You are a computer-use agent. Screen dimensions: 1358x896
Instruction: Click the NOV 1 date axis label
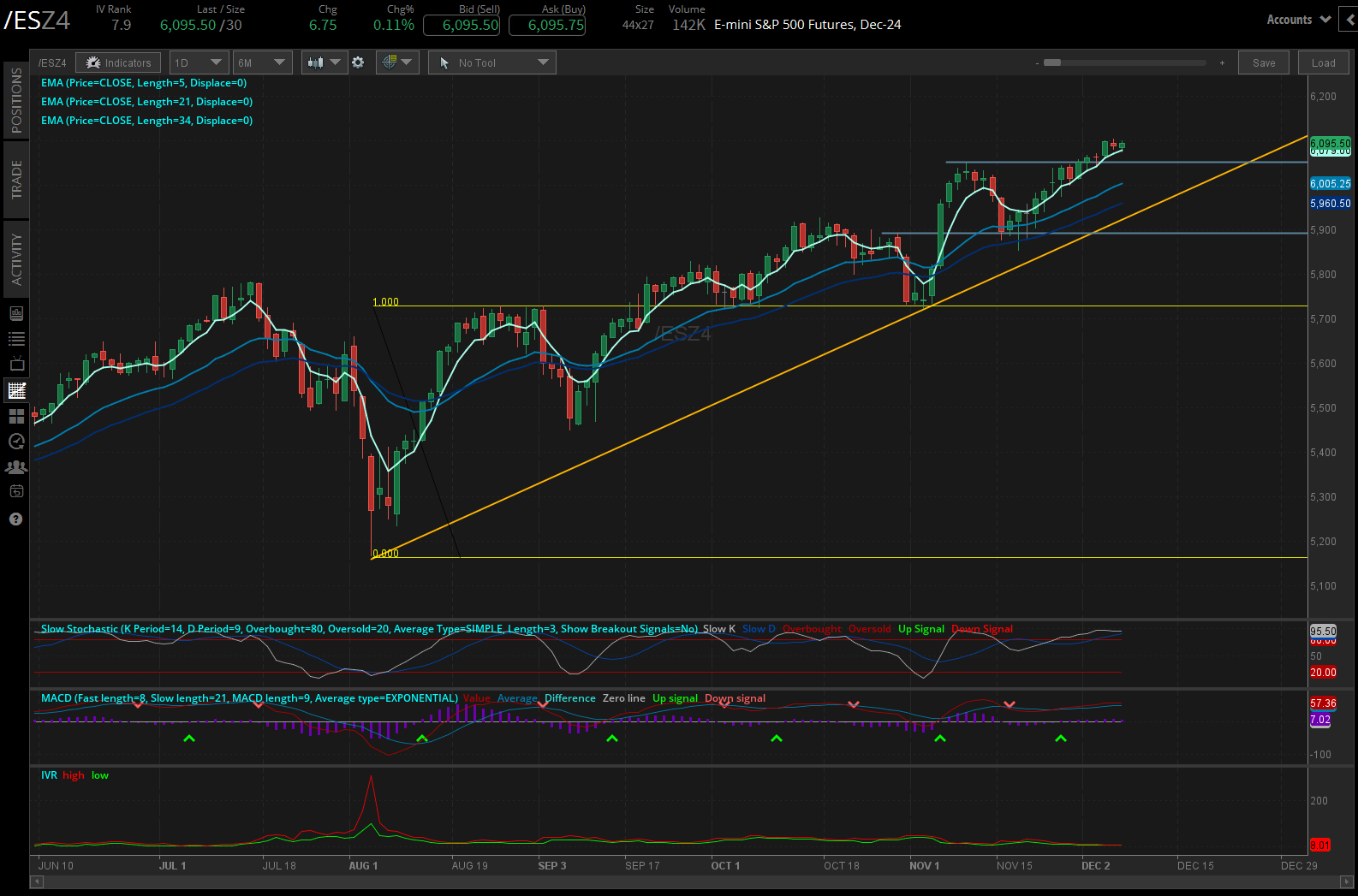click(x=924, y=866)
